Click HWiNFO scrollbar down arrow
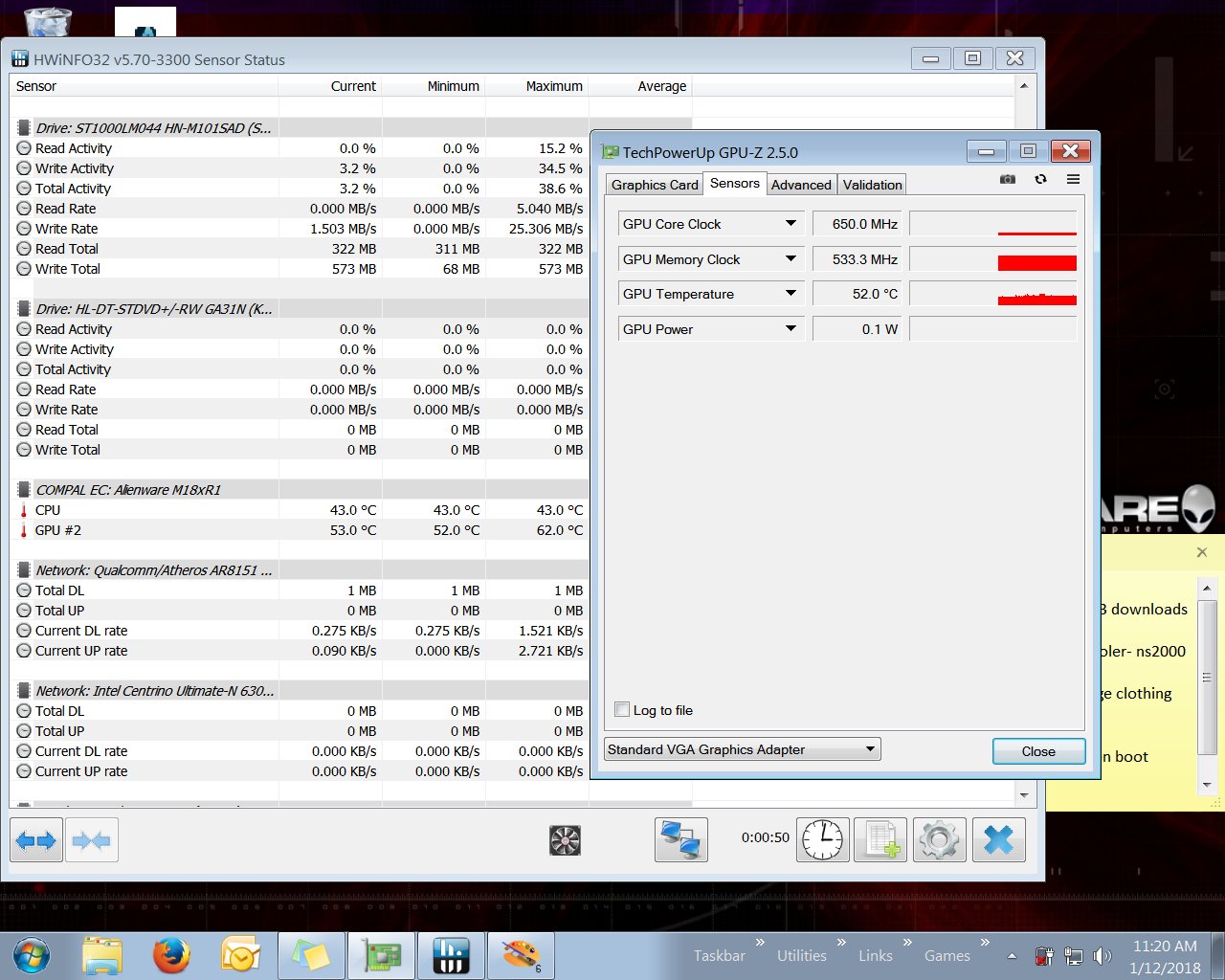Viewport: 1225px width, 980px height. 1024,795
